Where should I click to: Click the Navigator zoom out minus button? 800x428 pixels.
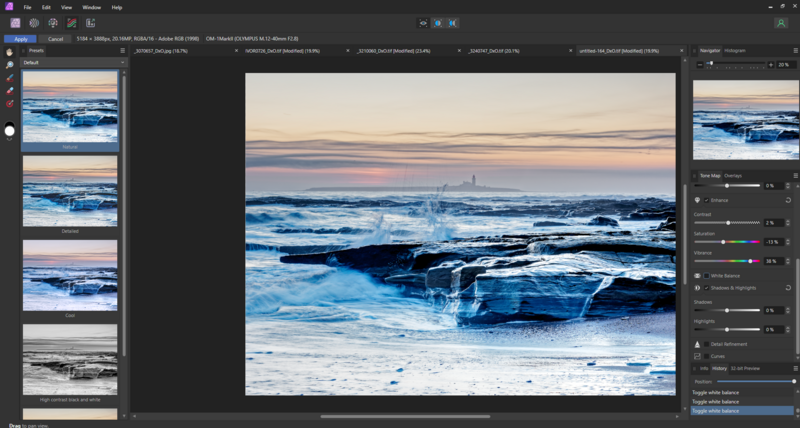(x=699, y=65)
